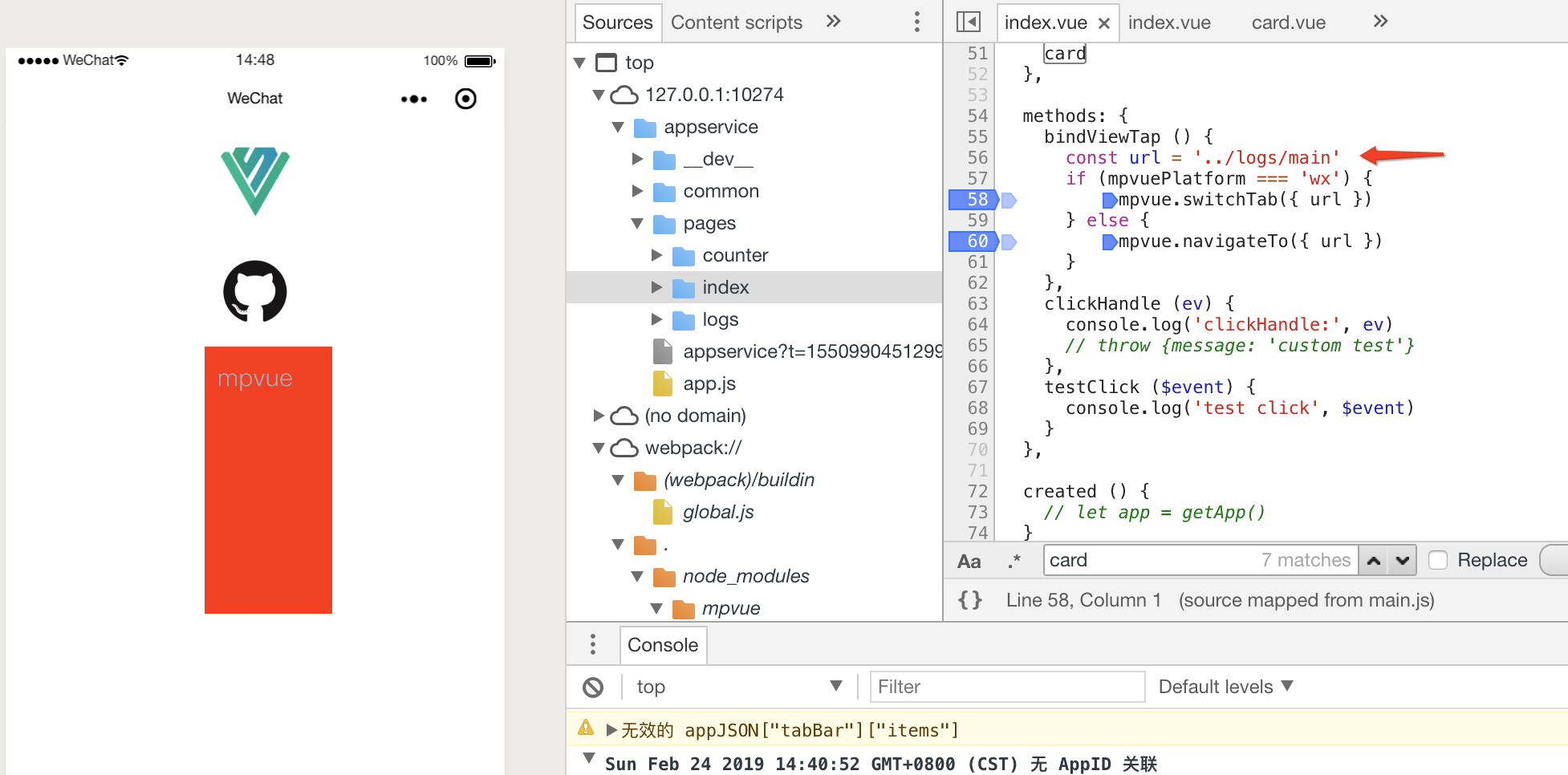Go to the previous search match
The height and width of the screenshot is (775, 1568).
(x=1374, y=560)
